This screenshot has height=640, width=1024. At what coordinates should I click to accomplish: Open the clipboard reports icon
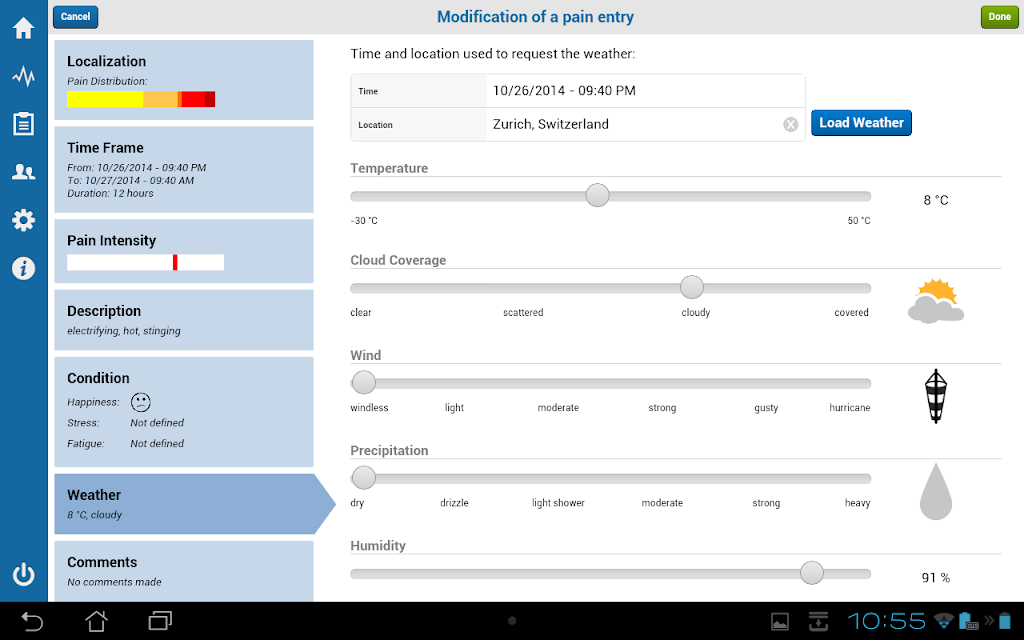(x=24, y=124)
